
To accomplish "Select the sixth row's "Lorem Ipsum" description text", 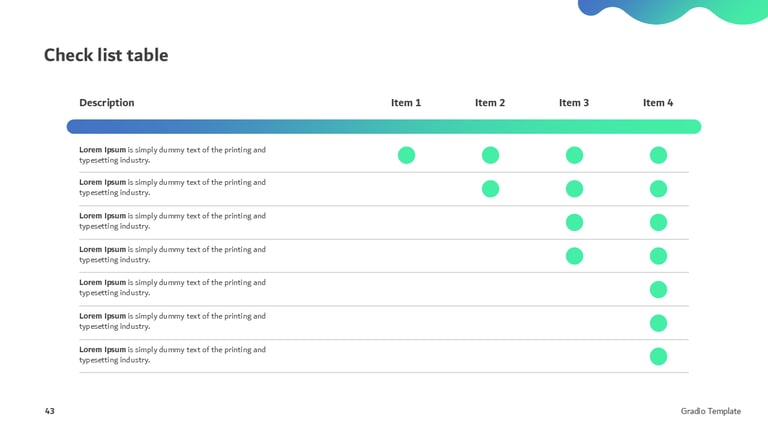I will pos(172,321).
